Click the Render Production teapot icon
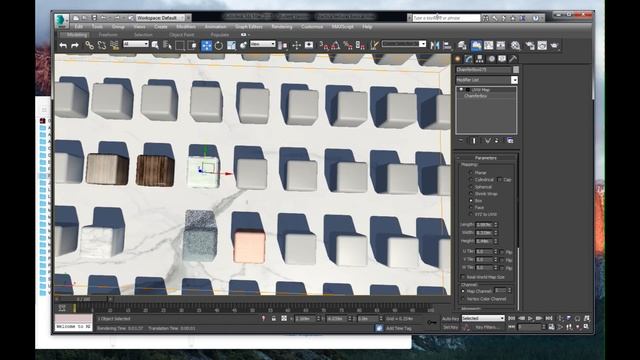 [554, 46]
